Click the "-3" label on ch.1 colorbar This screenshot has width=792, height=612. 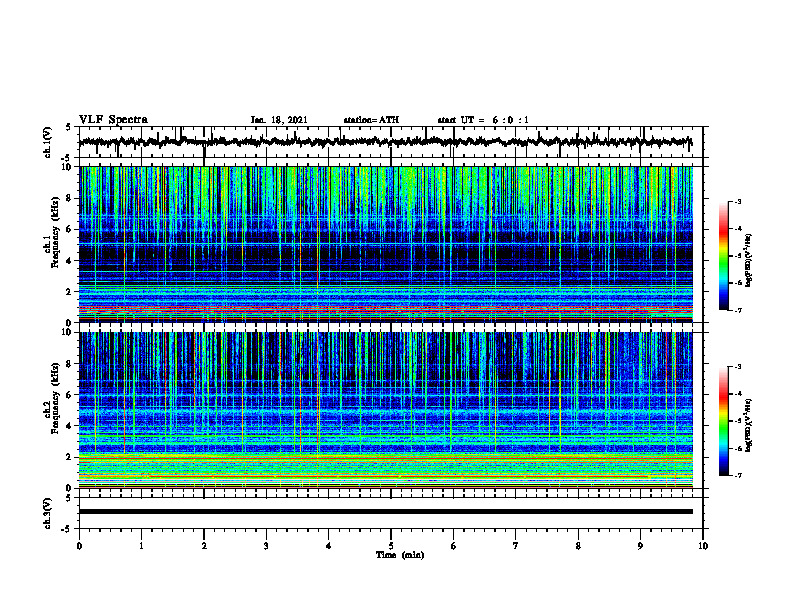point(737,201)
